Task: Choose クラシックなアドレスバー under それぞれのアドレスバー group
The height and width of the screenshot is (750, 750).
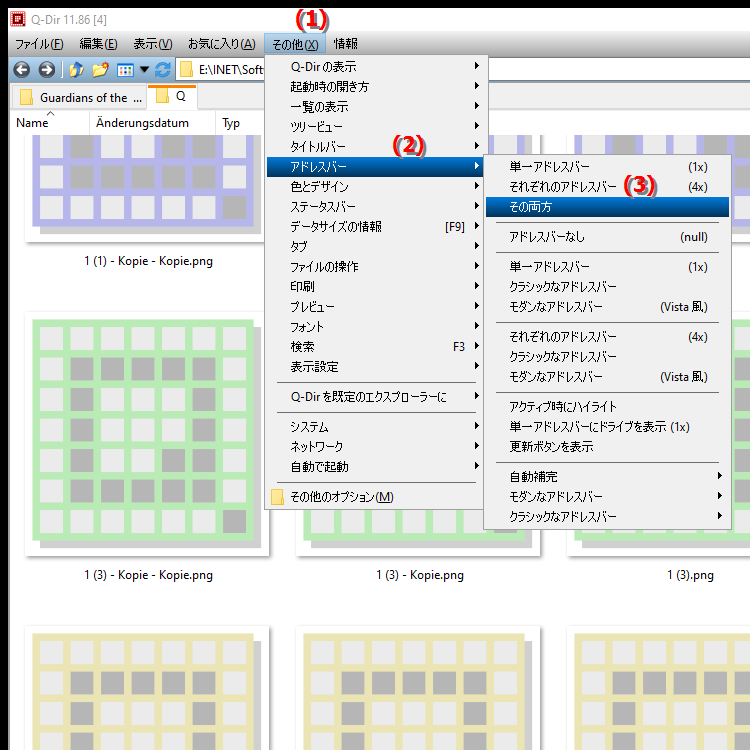Action: [x=607, y=357]
